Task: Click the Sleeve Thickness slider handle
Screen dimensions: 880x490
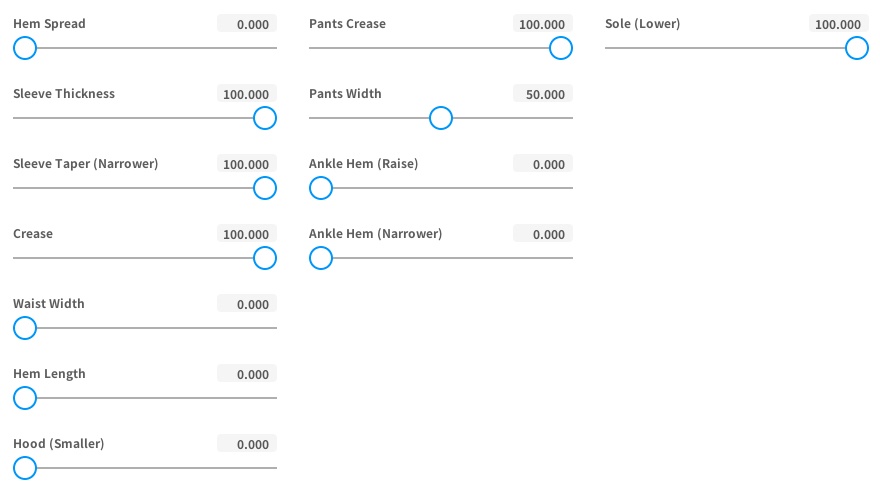Action: tap(265, 118)
